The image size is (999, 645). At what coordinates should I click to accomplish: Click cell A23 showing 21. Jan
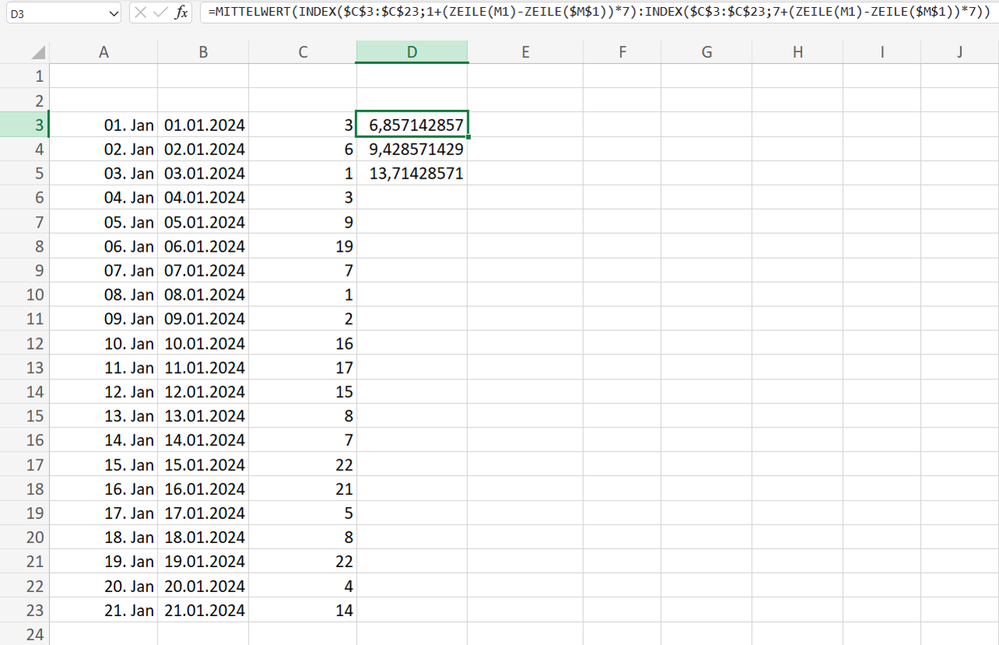pyautogui.click(x=104, y=610)
